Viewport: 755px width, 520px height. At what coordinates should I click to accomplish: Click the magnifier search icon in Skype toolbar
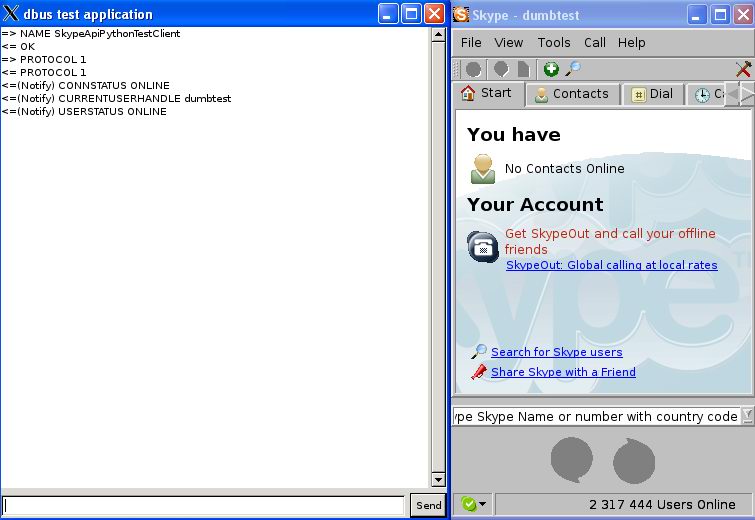coord(573,69)
